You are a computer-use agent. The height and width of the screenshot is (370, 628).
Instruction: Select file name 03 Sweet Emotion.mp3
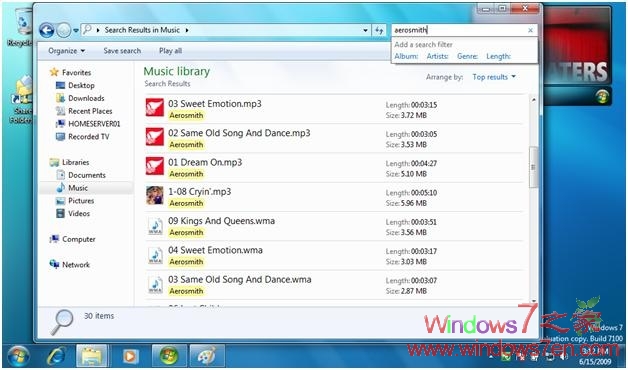[x=215, y=104]
